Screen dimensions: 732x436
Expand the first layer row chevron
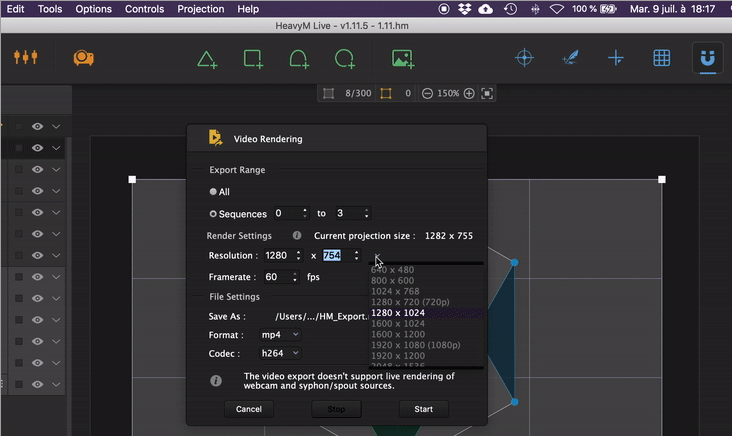pos(56,127)
